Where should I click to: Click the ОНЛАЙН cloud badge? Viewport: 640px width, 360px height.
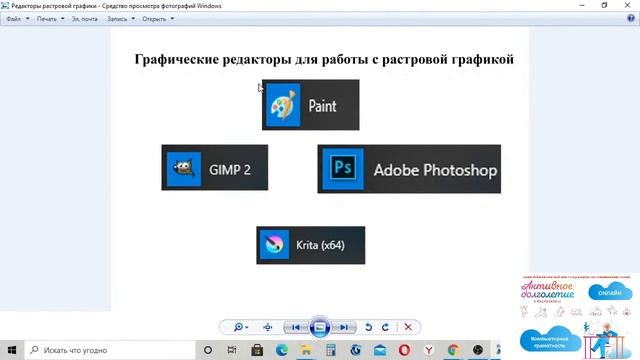[x=610, y=291]
